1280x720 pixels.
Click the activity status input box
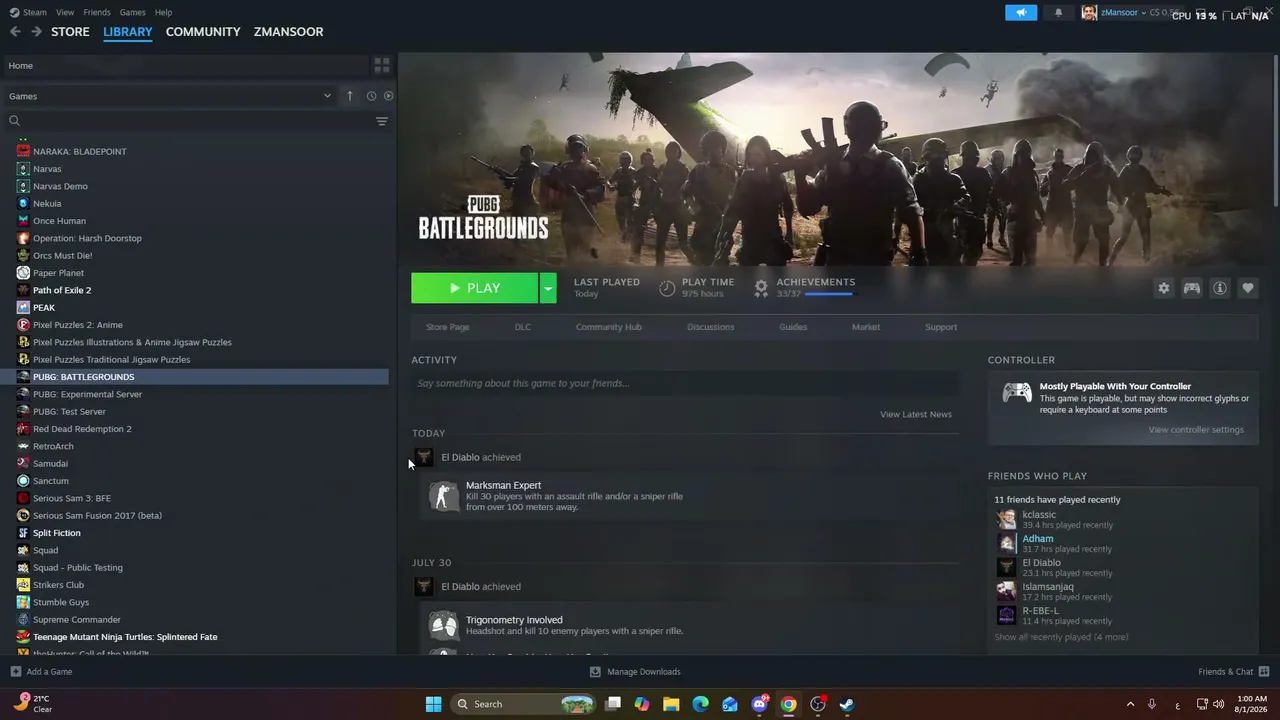pyautogui.click(x=685, y=383)
